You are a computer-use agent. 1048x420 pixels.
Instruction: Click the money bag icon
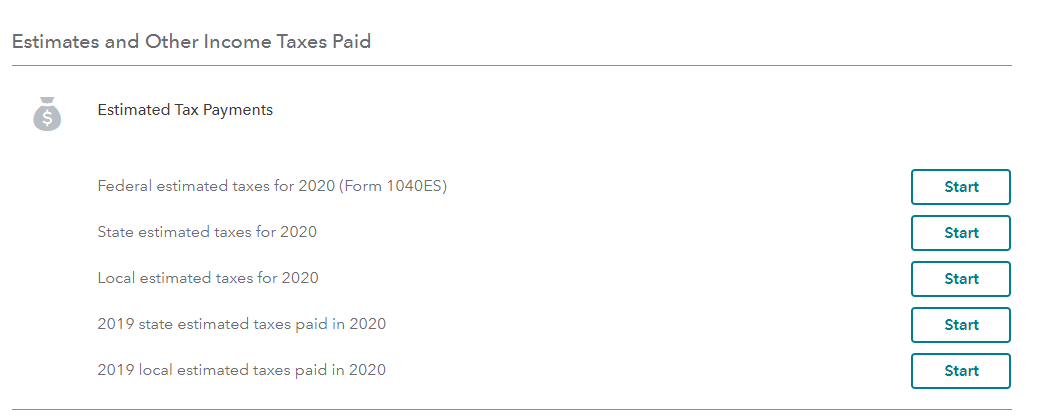47,114
